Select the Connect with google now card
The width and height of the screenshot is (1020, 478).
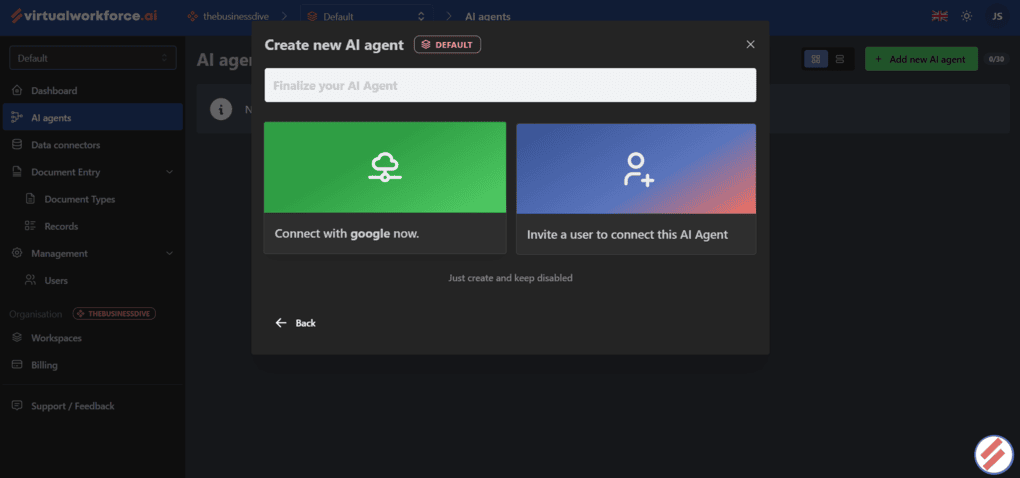pos(385,187)
